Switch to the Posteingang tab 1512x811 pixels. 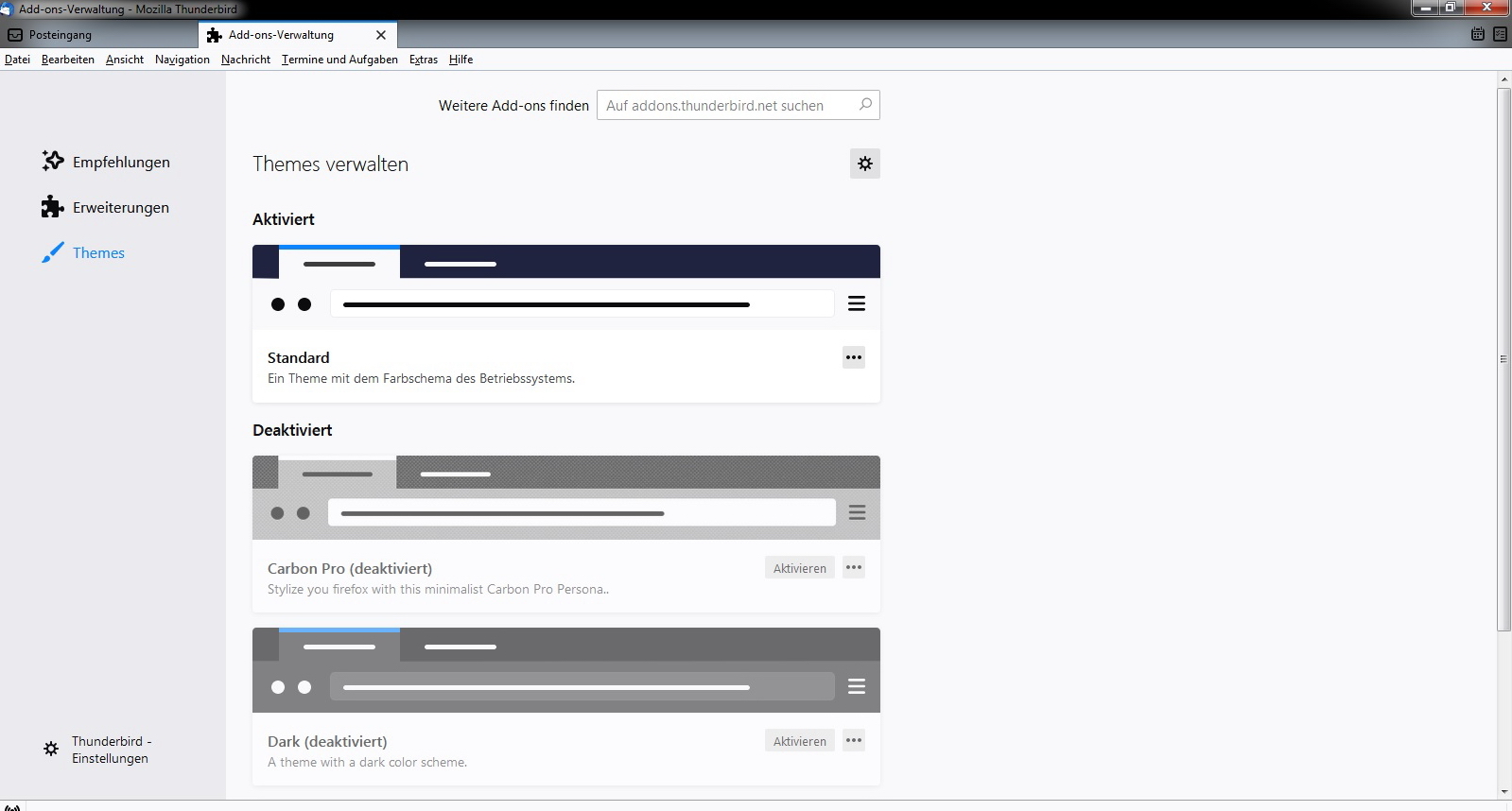tap(99, 35)
